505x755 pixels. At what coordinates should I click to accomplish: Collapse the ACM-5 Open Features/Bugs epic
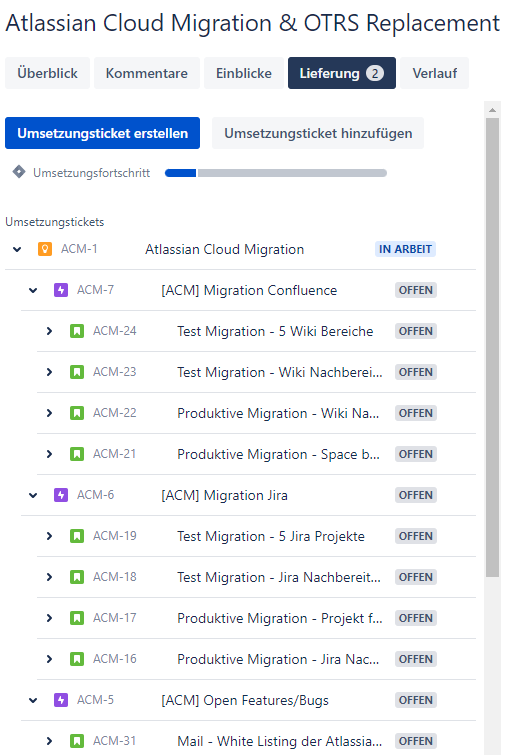[33, 700]
